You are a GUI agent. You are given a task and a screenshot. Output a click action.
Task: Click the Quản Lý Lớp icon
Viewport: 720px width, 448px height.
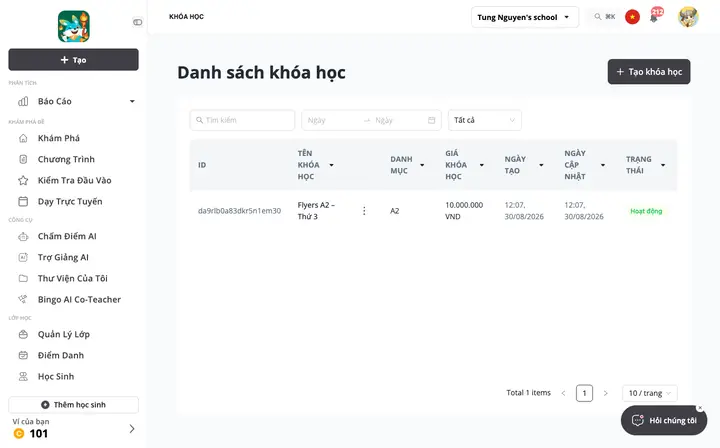tap(23, 334)
